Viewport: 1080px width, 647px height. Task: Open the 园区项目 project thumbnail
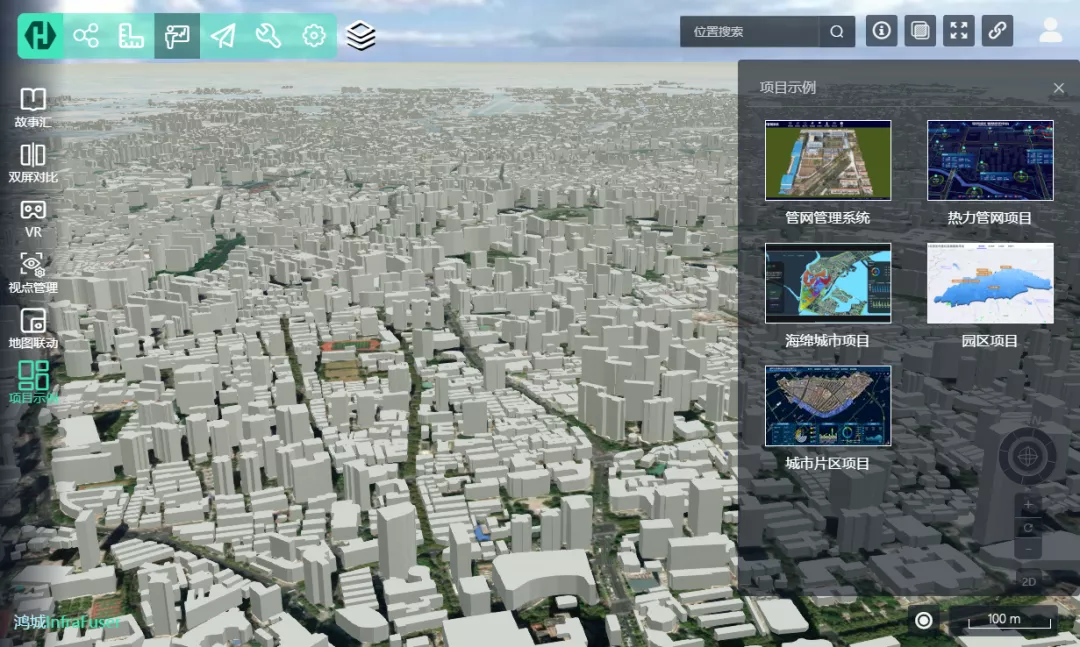pos(990,283)
